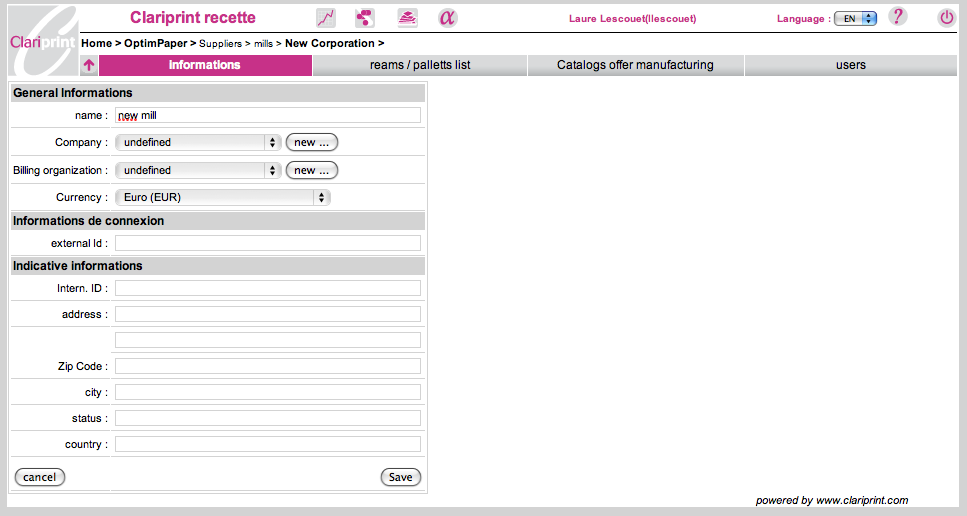Open the Language dropdown
Viewport: 967px width, 516px height.
pyautogui.click(x=855, y=19)
